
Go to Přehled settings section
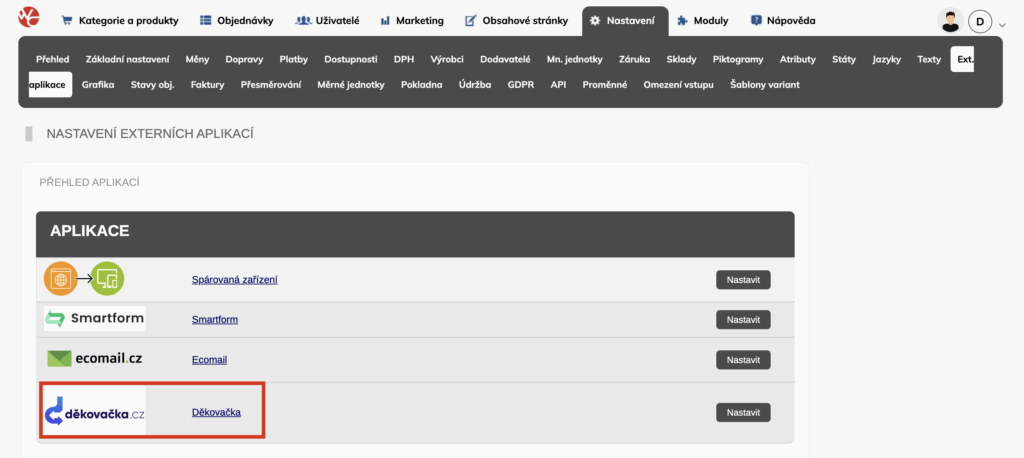pyautogui.click(x=52, y=59)
